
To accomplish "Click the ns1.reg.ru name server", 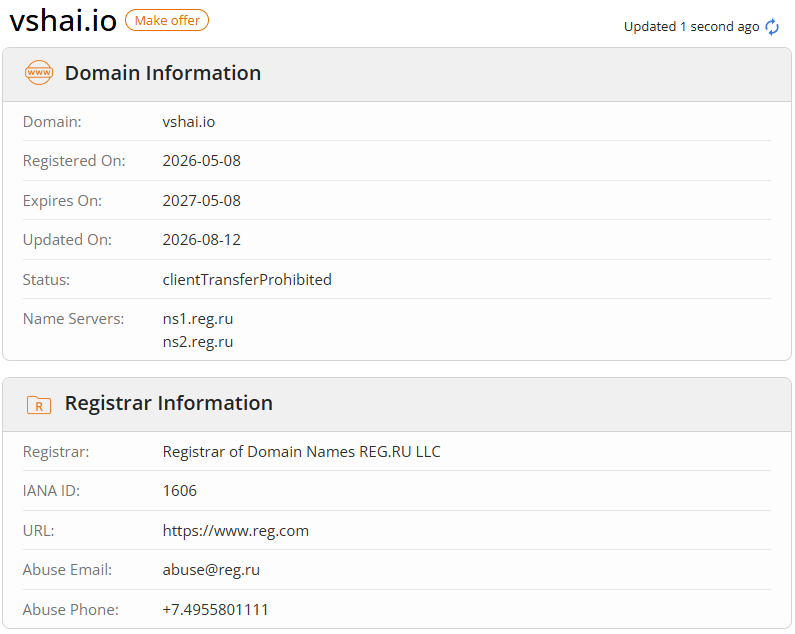I will pos(198,319).
